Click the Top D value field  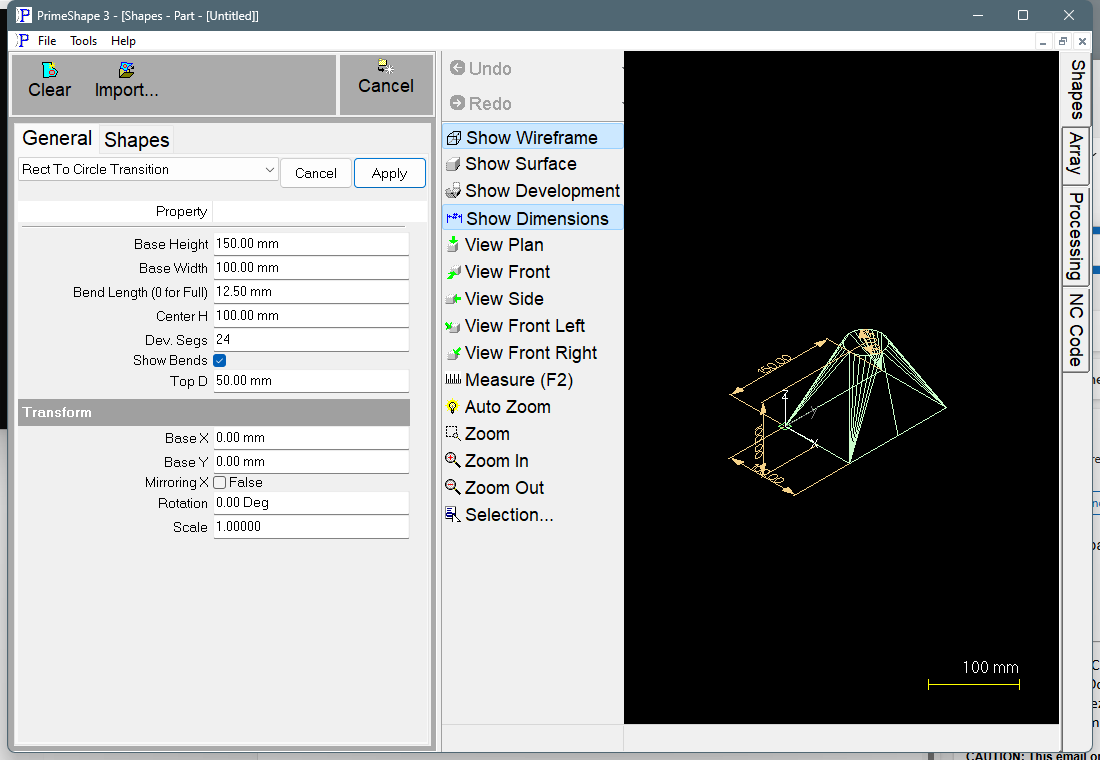[311, 381]
